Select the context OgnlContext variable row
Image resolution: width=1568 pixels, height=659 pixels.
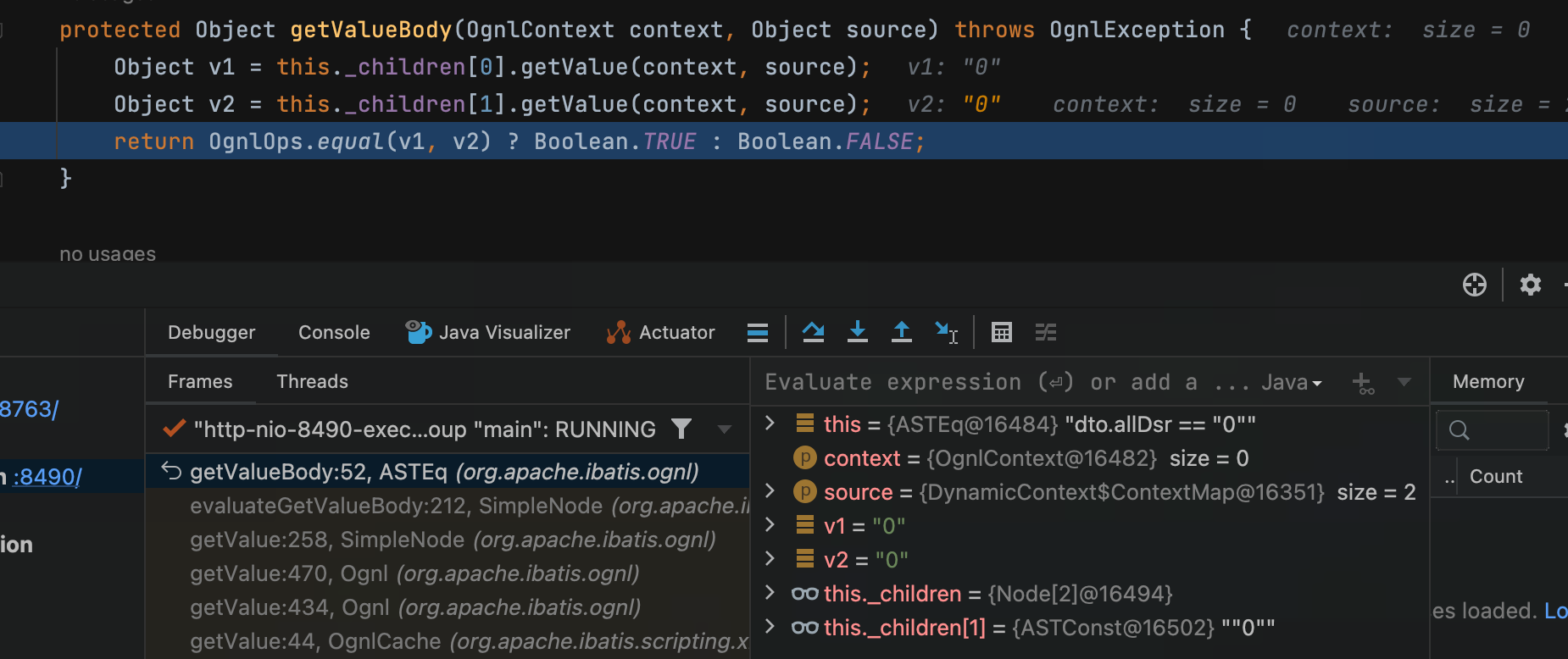pyautogui.click(x=1089, y=458)
